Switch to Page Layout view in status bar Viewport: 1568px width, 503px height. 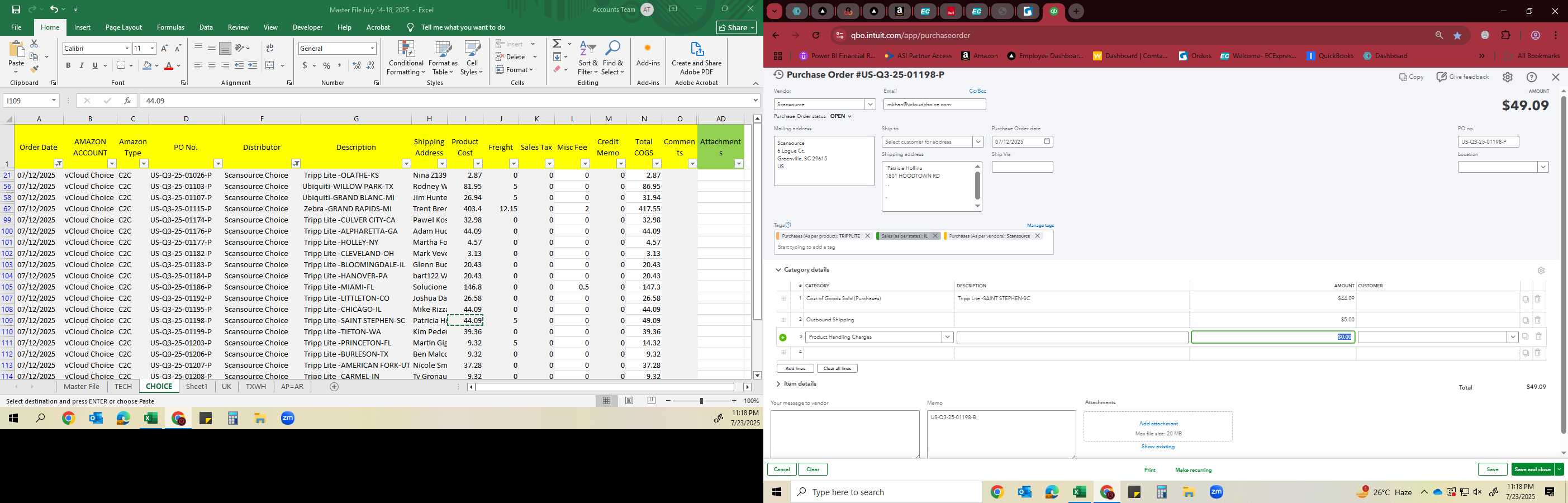coord(629,401)
